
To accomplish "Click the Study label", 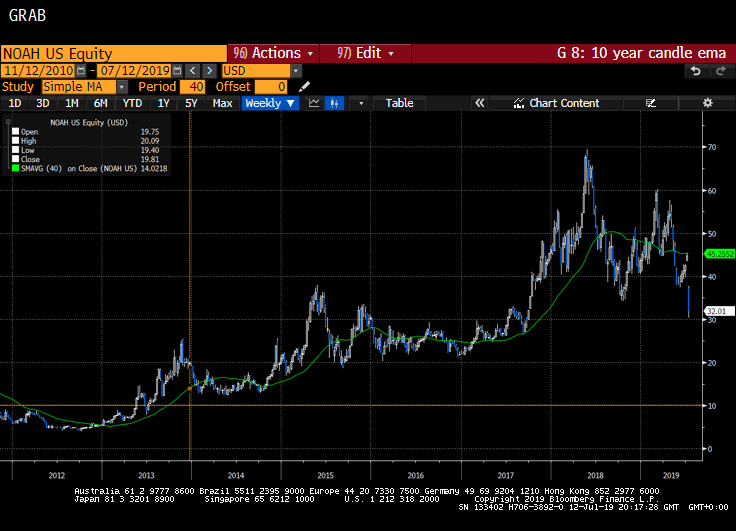I will 18,87.
